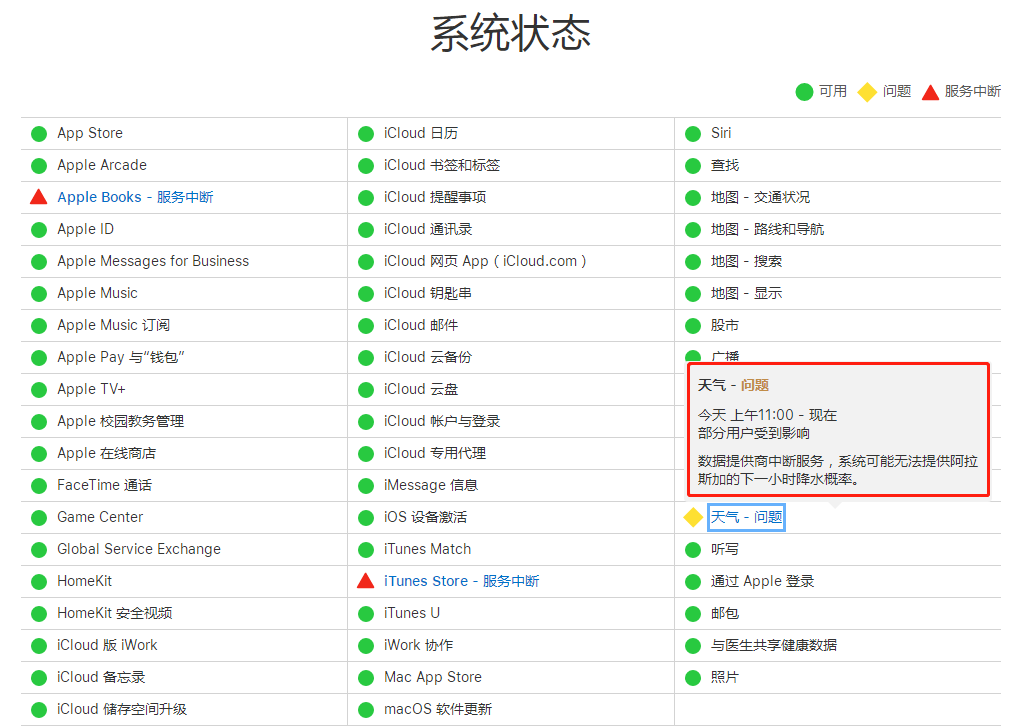1025x728 pixels.
Task: Open the iTunes Store - 服务中断 link
Action: (462, 580)
